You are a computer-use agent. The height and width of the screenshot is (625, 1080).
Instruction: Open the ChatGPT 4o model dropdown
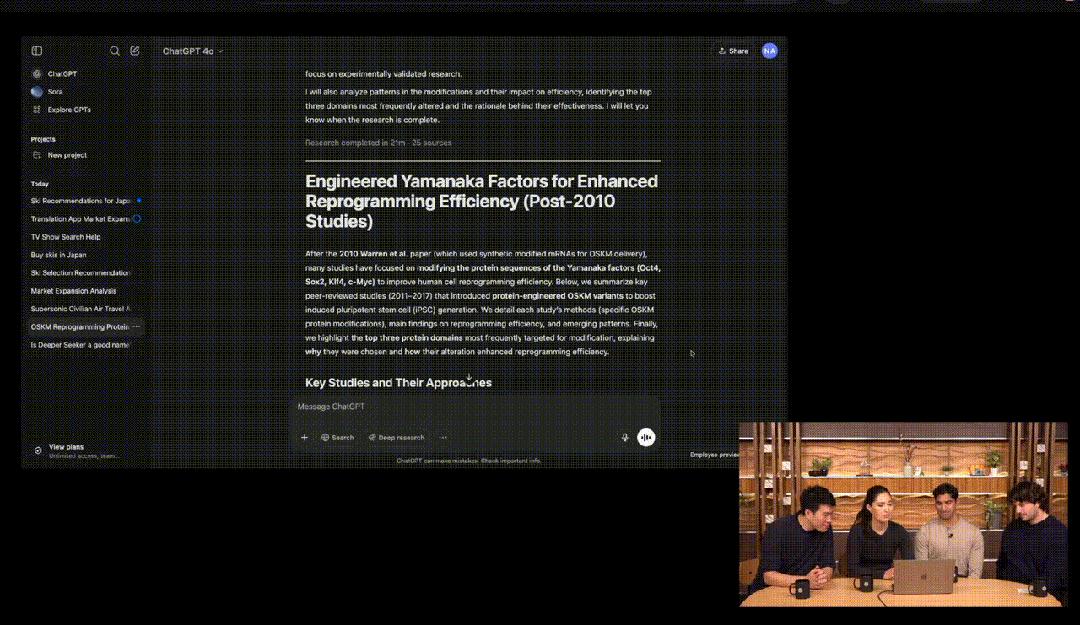[x=193, y=52]
